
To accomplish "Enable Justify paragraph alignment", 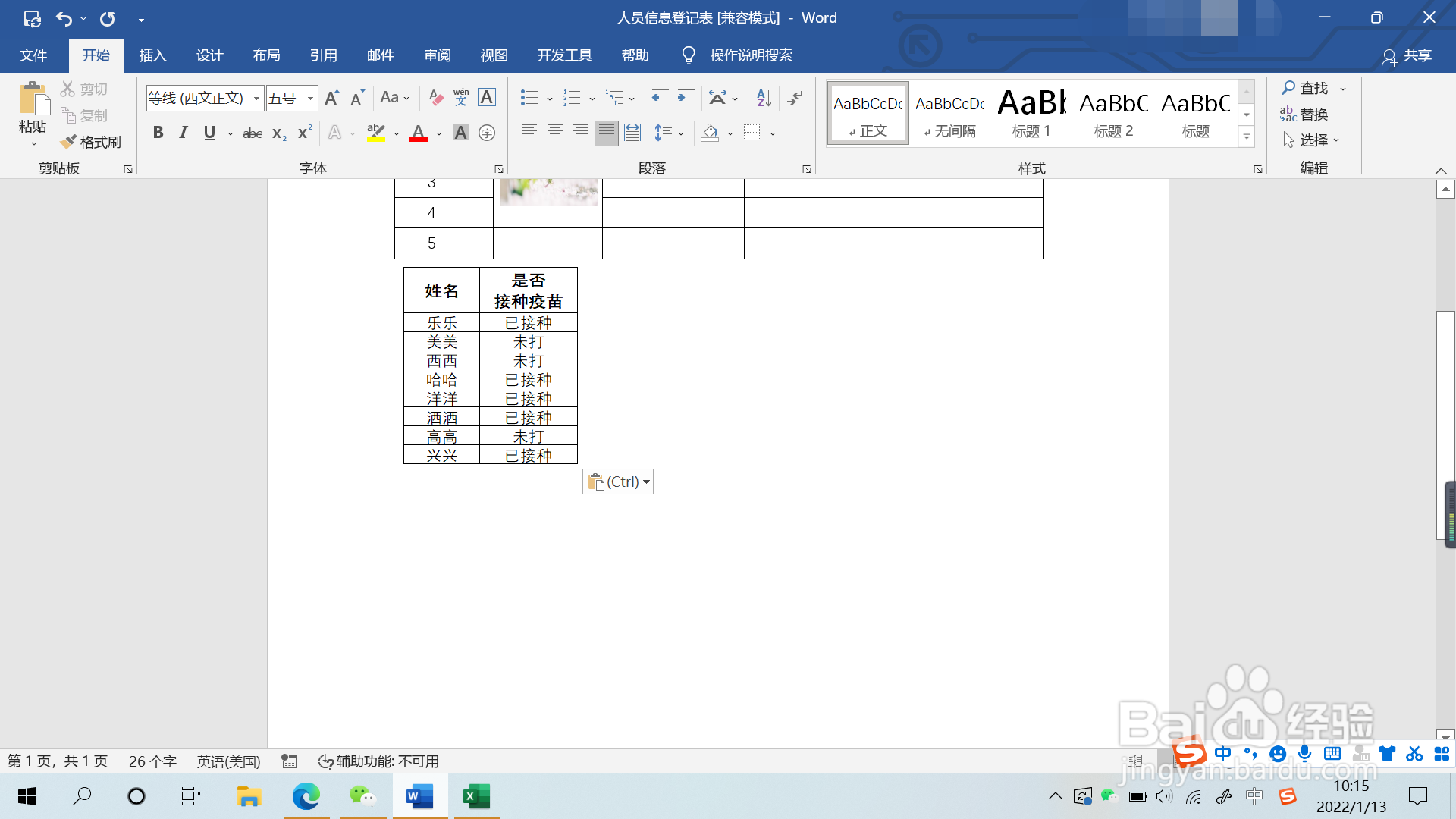I will pos(606,133).
